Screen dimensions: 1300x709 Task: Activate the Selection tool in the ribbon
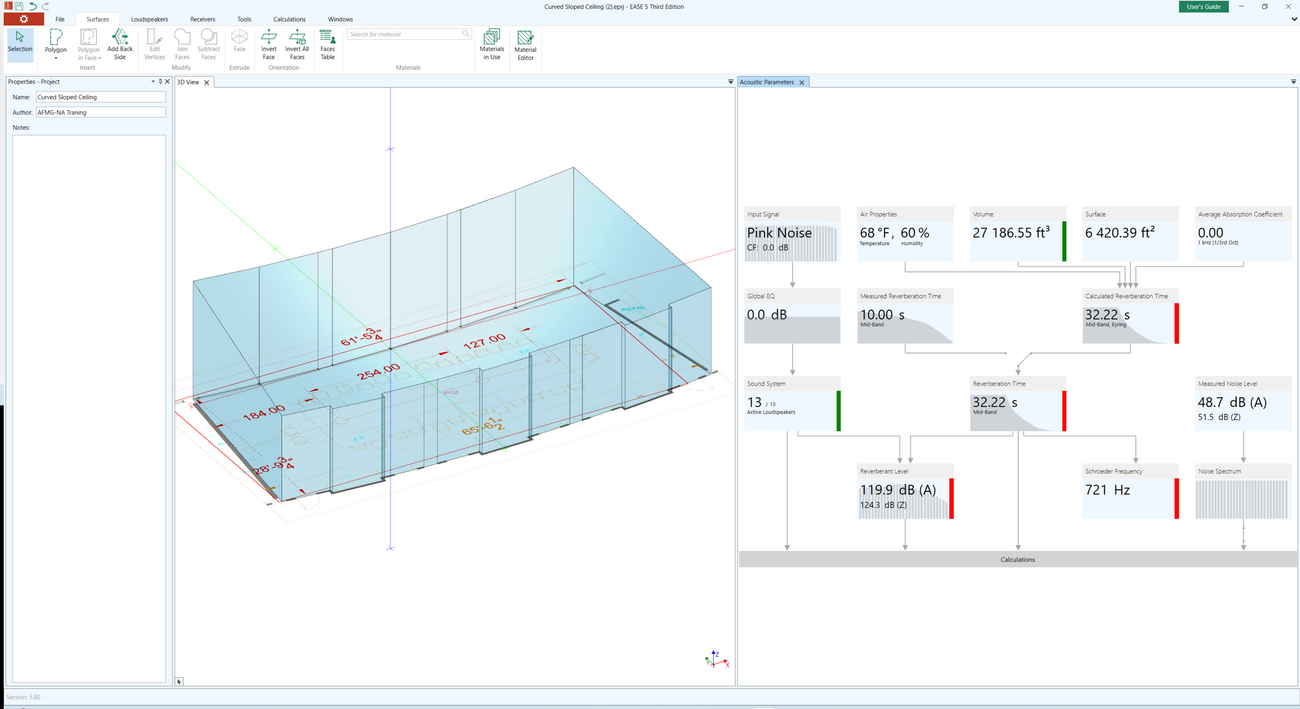[20, 42]
